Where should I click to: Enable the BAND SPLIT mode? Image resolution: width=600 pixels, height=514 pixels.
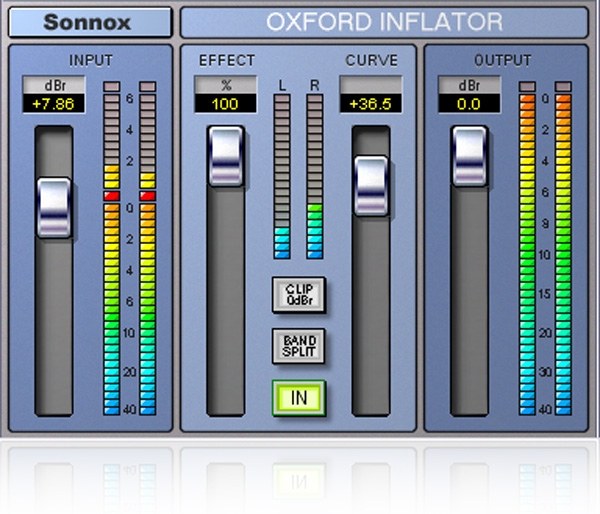pos(299,346)
